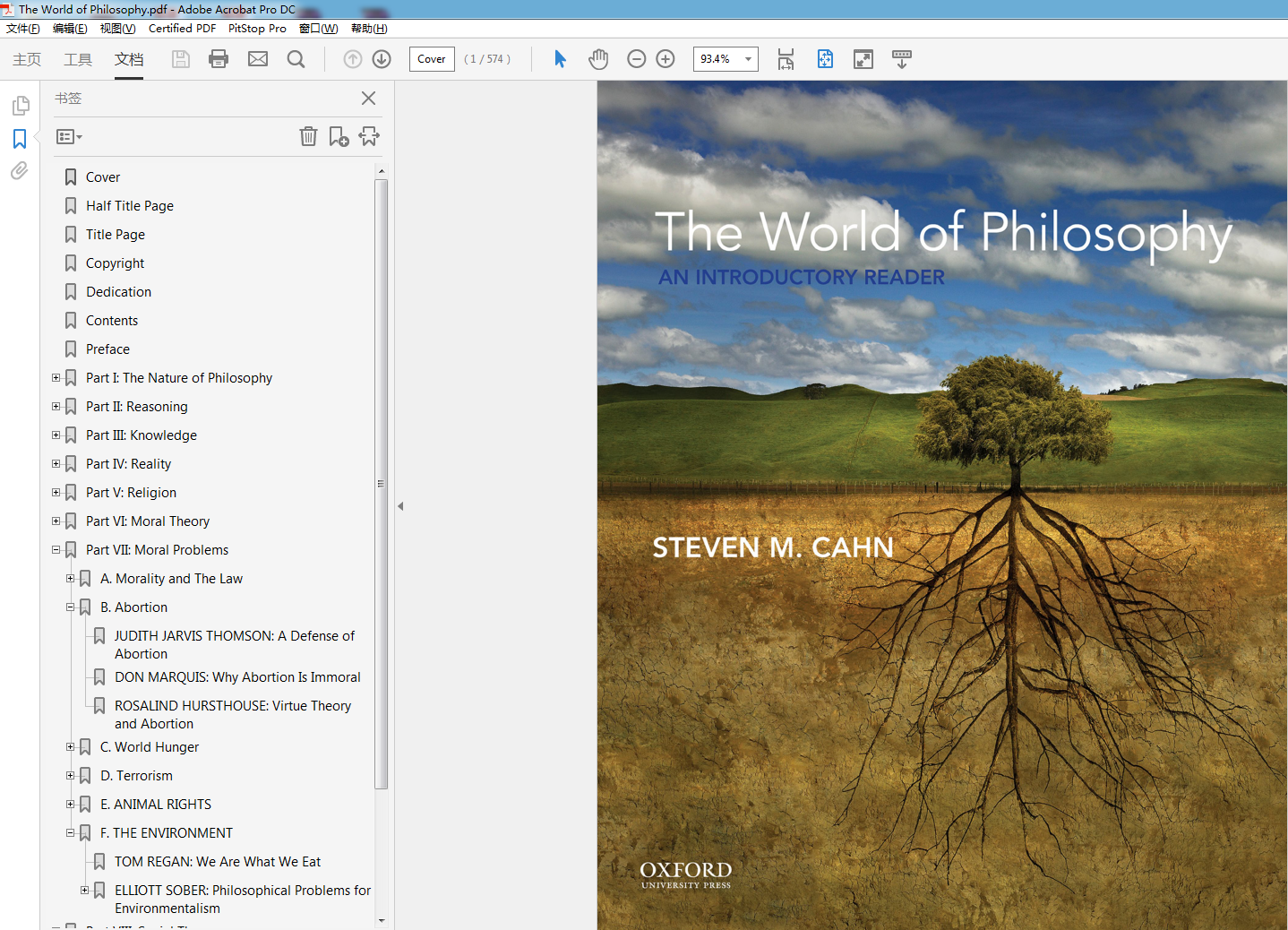Expand Part VI: Moral Theory bookmark

tap(56, 521)
